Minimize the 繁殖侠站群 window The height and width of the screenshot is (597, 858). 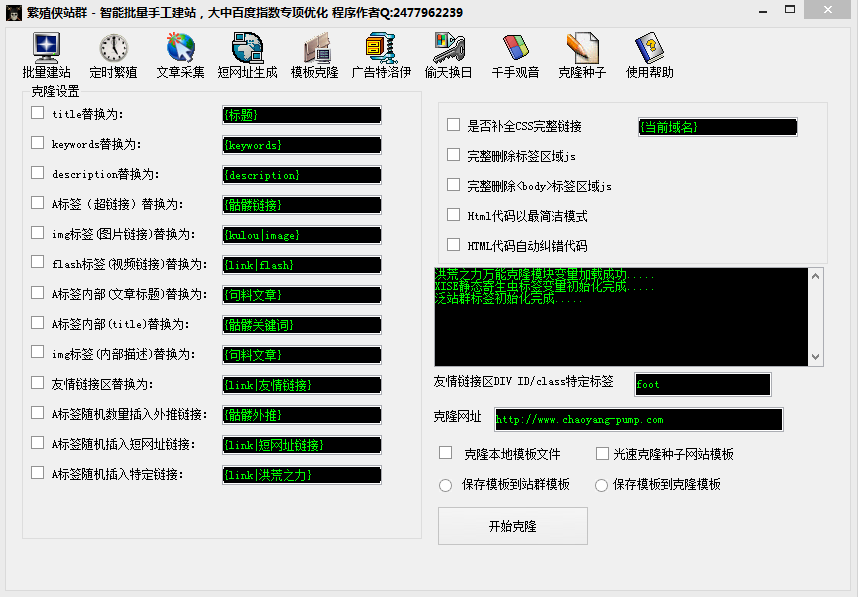coord(763,11)
